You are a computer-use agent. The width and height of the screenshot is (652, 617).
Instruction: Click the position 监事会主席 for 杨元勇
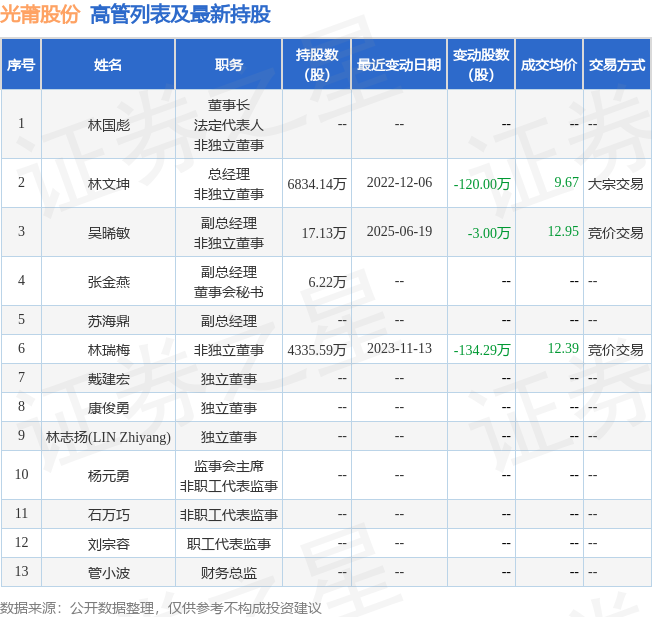[x=229, y=466]
